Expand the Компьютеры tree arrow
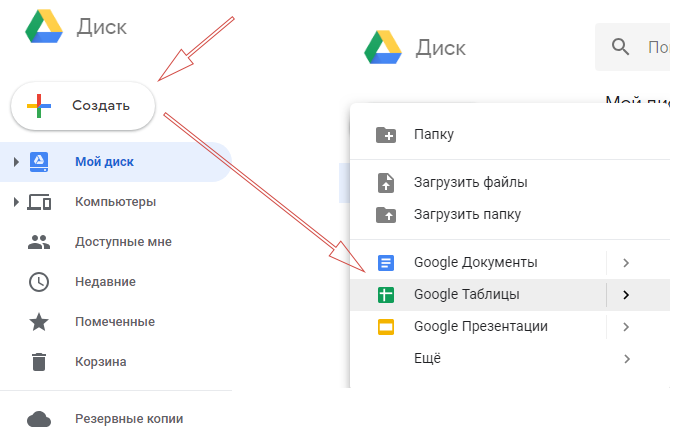 [16, 202]
